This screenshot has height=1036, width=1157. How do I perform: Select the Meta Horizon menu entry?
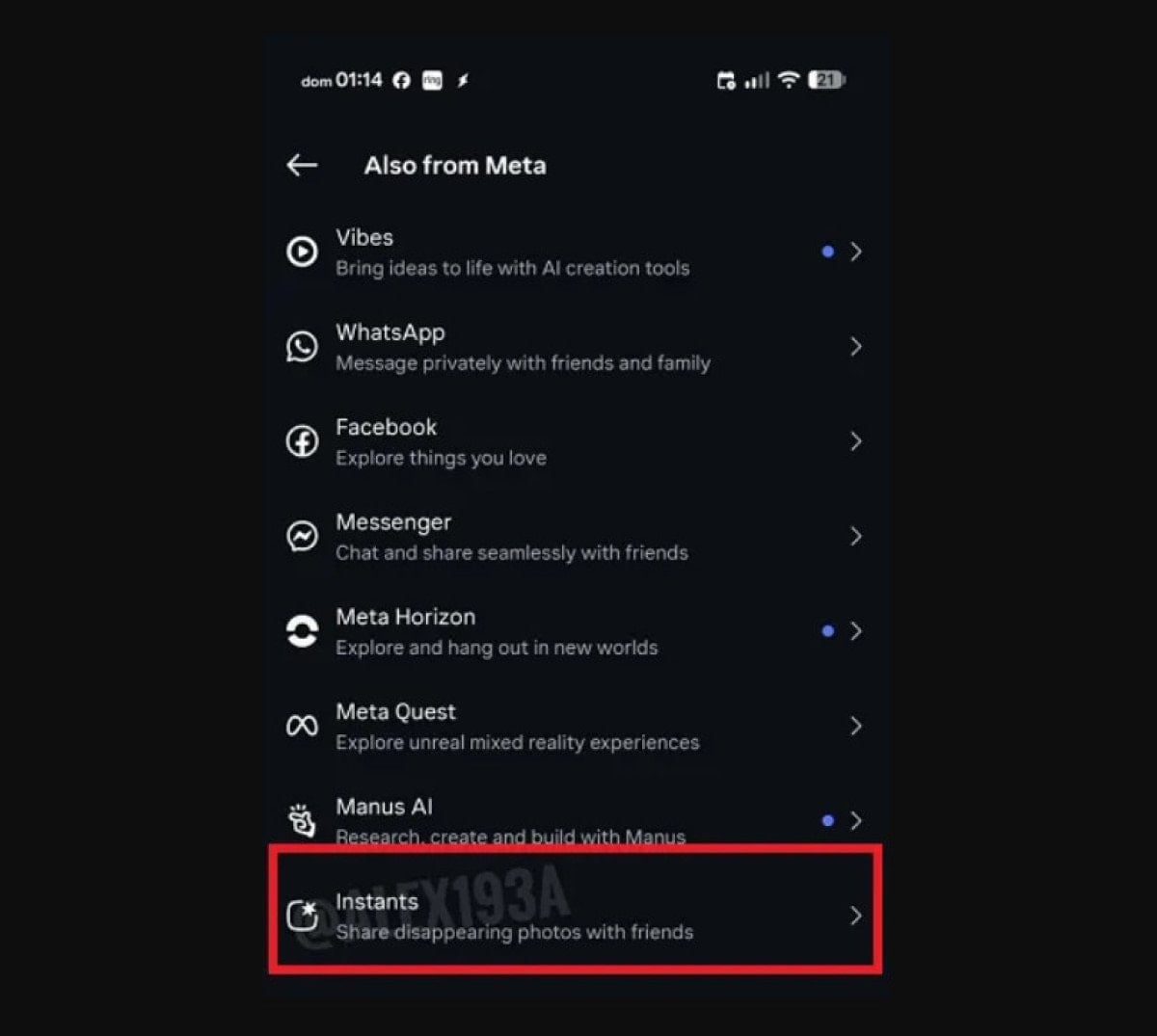(576, 631)
